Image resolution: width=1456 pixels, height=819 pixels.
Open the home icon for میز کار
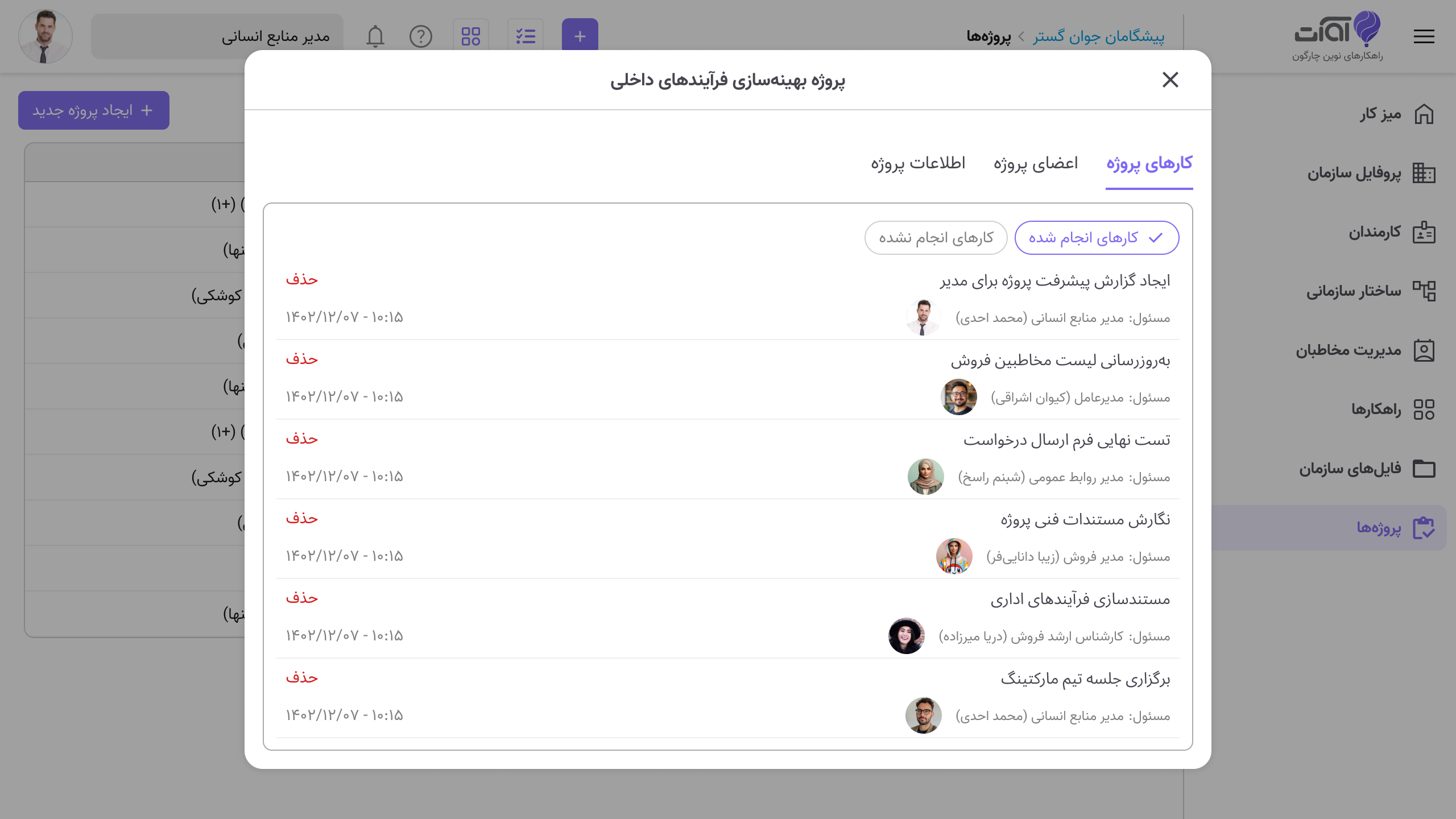[1424, 114]
